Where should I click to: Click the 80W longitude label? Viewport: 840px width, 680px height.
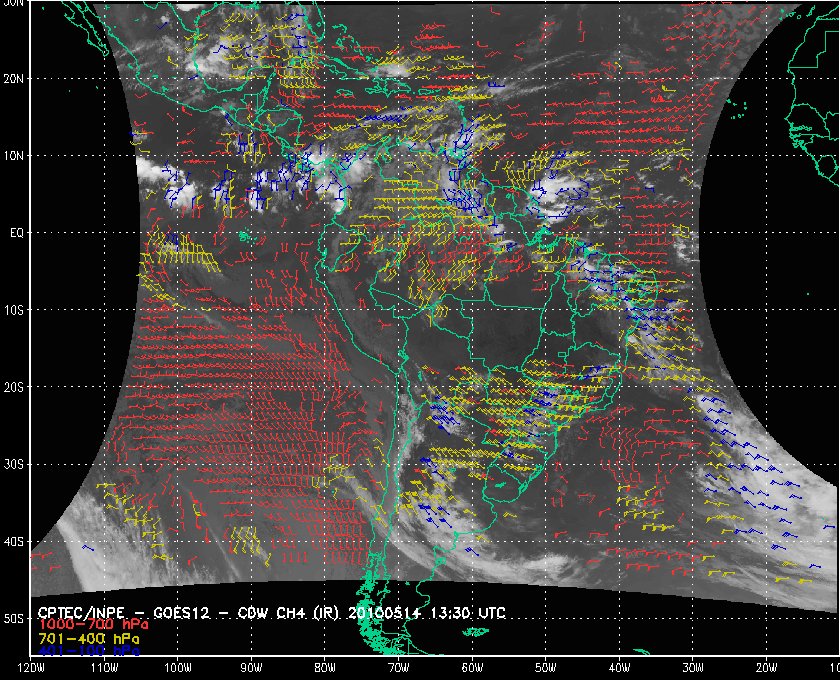(x=325, y=668)
